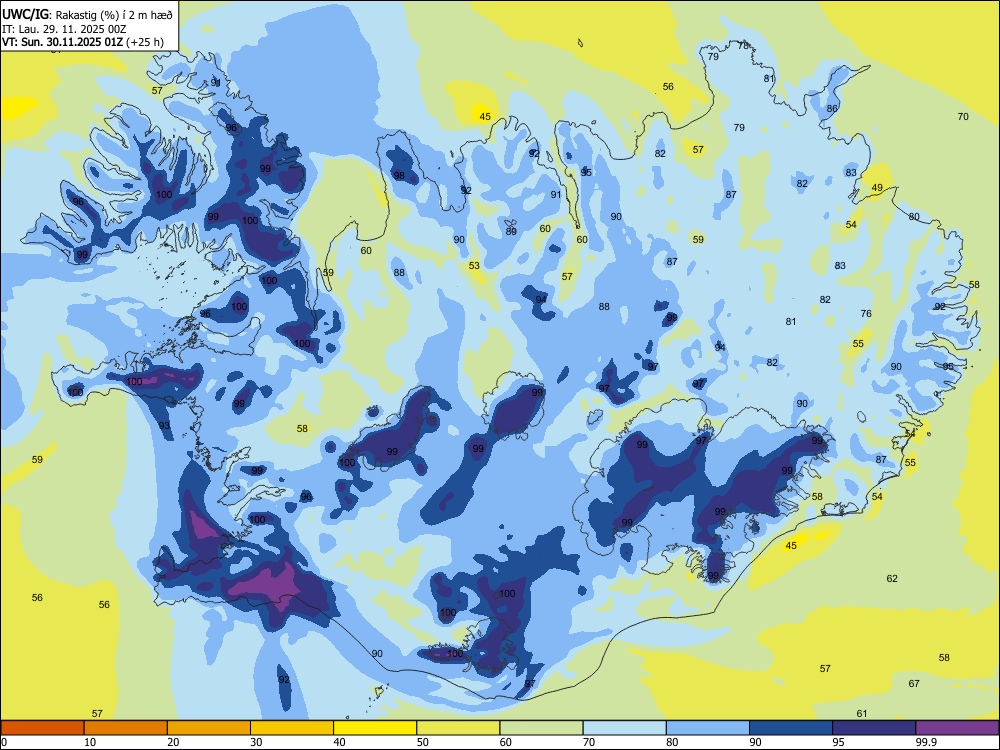
Task: Click the '98' humidity value
Action: (399, 176)
